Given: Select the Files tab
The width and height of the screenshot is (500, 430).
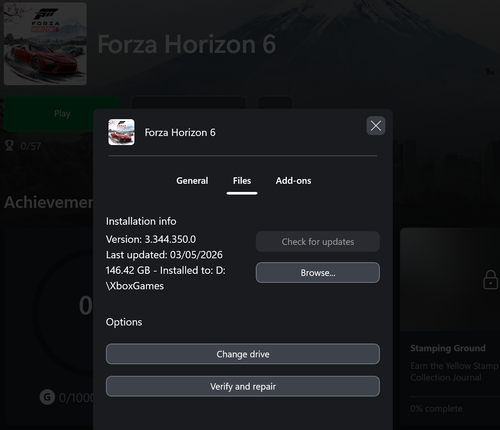Looking at the screenshot, I should [242, 181].
